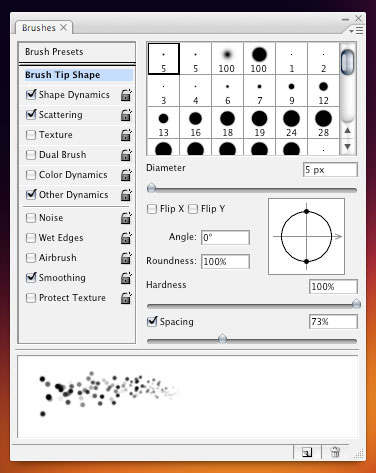376x473 pixels.
Task: Enable Airbrush checkbox
Action: tap(31, 258)
